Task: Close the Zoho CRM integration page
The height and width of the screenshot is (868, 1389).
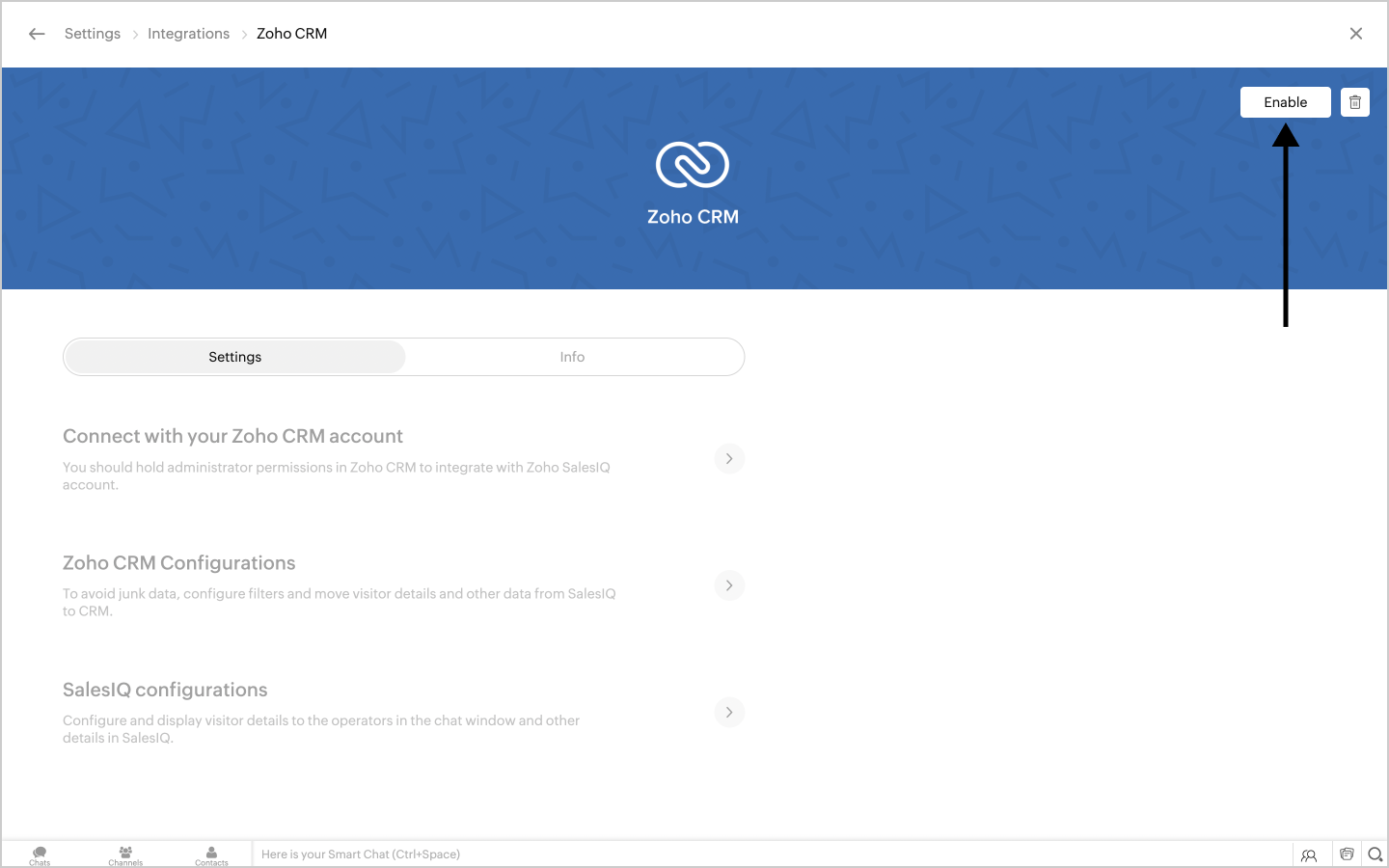Action: click(1356, 34)
